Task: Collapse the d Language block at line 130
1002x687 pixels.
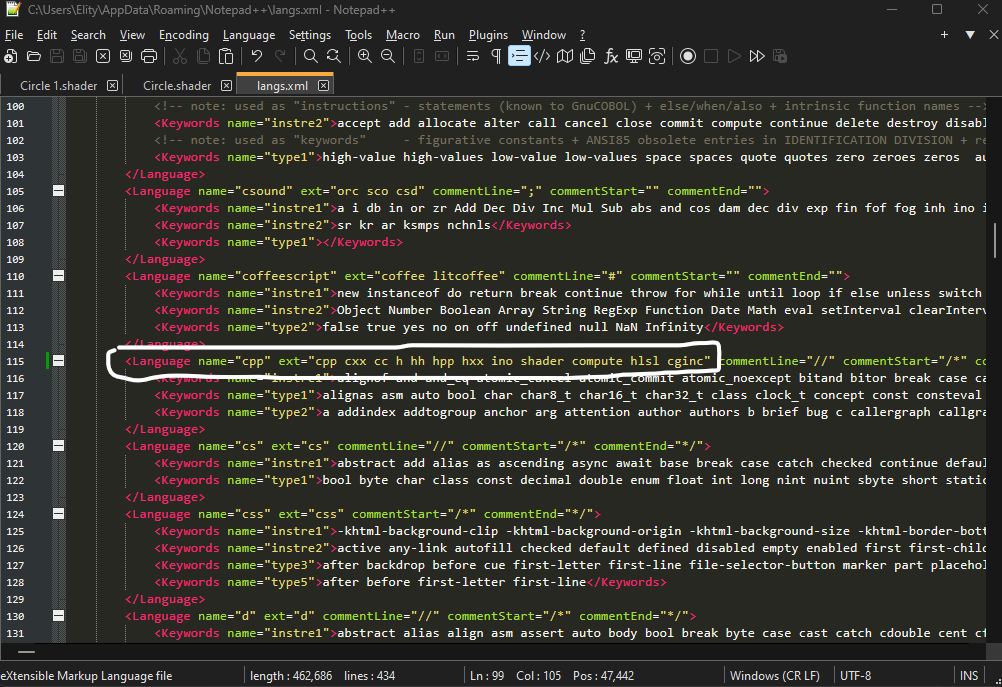Action: point(58,616)
